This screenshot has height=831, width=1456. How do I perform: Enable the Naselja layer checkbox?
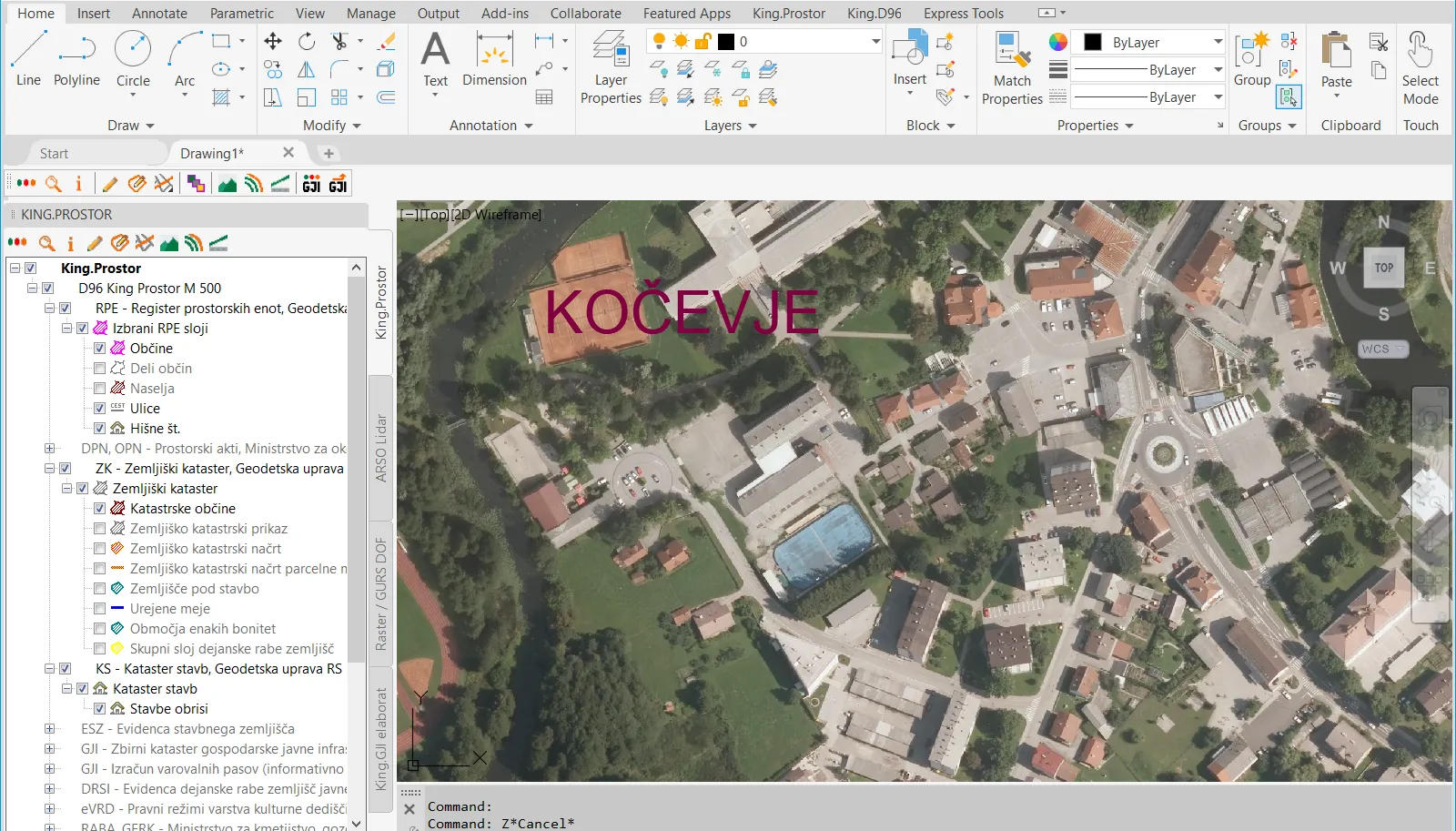(x=100, y=389)
